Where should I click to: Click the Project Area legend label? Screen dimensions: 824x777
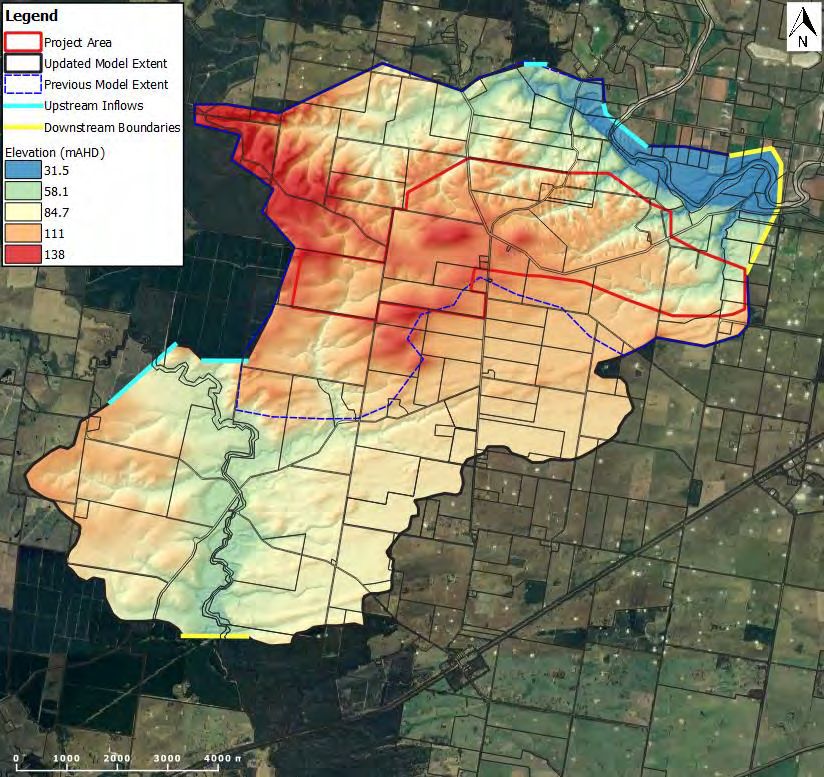click(78, 43)
